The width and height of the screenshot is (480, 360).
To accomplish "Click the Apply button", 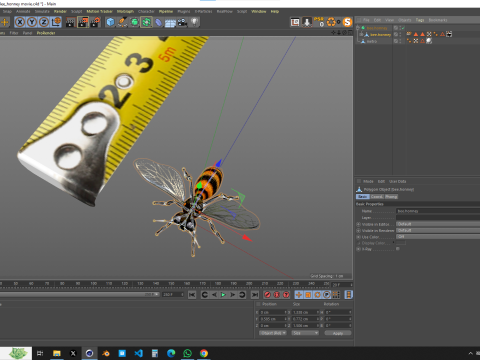I will click(x=338, y=333).
